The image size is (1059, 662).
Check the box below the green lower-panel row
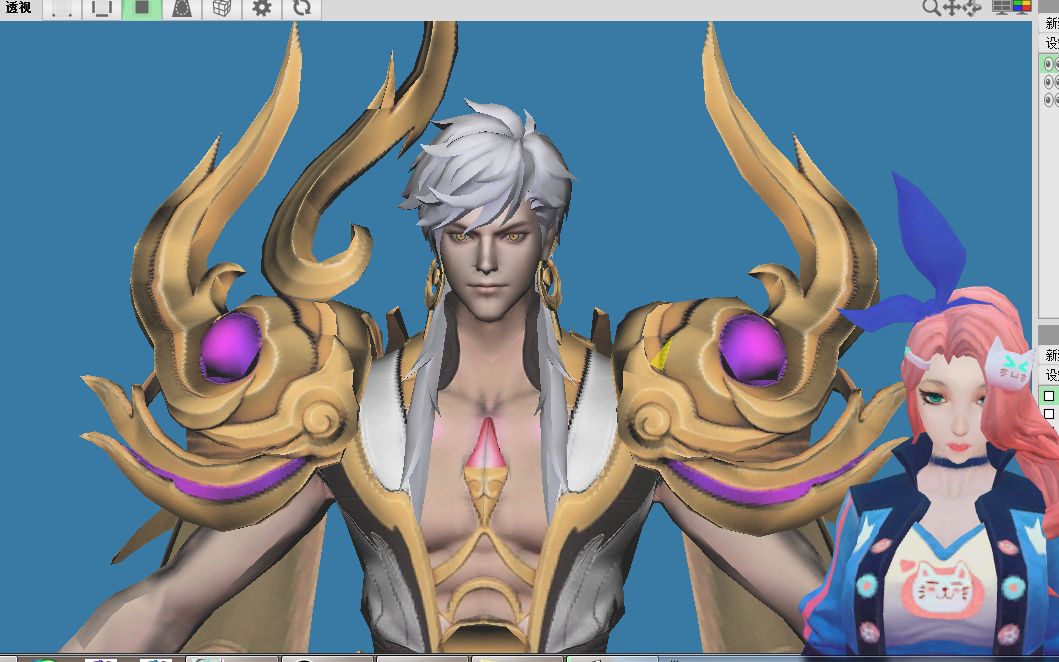[x=1049, y=413]
